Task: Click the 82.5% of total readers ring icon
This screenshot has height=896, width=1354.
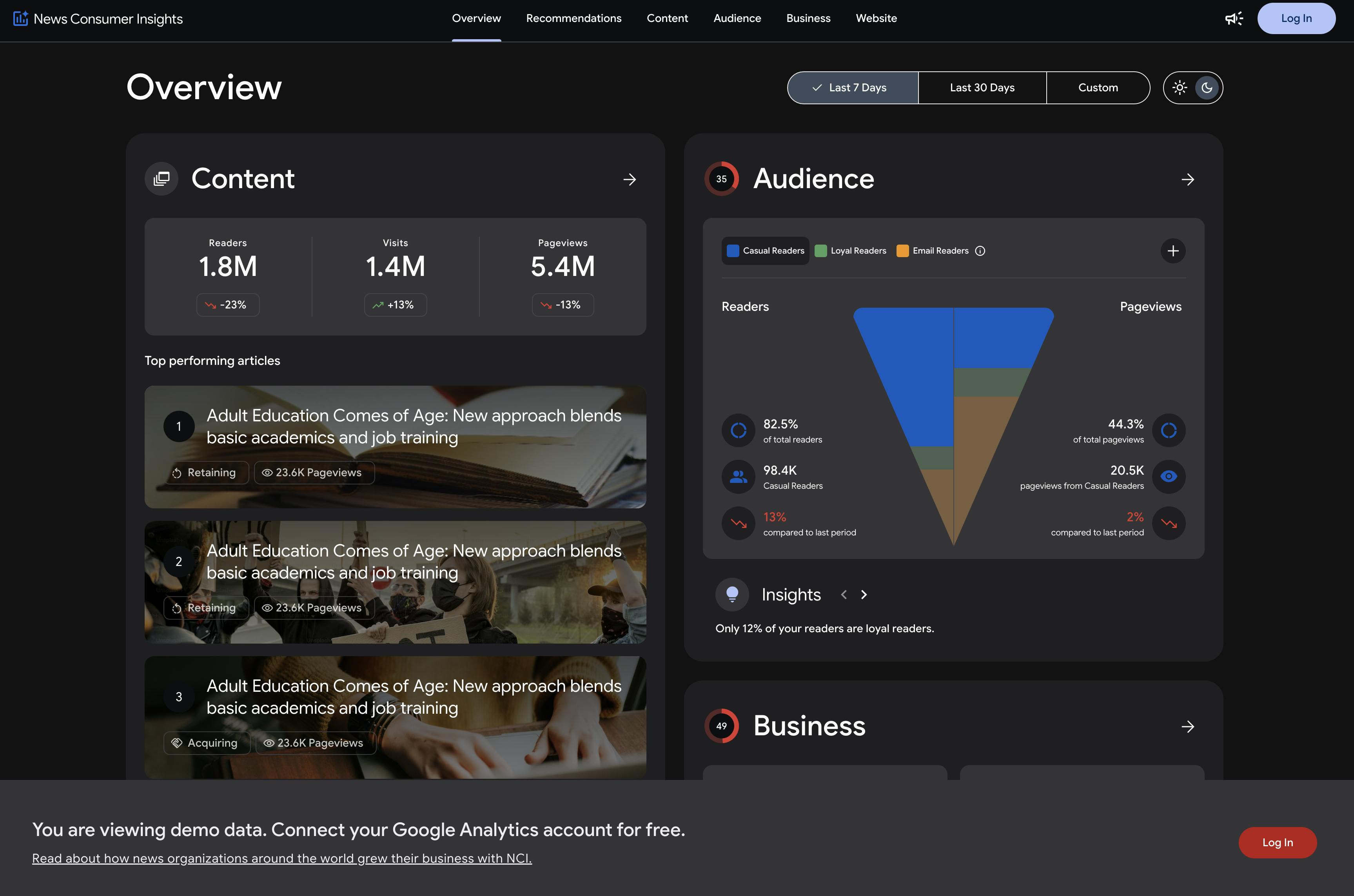Action: click(x=739, y=430)
